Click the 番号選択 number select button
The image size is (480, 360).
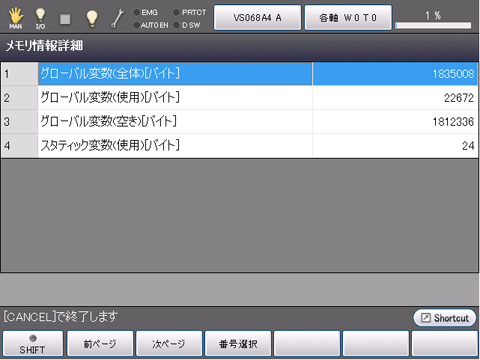pyautogui.click(x=238, y=344)
